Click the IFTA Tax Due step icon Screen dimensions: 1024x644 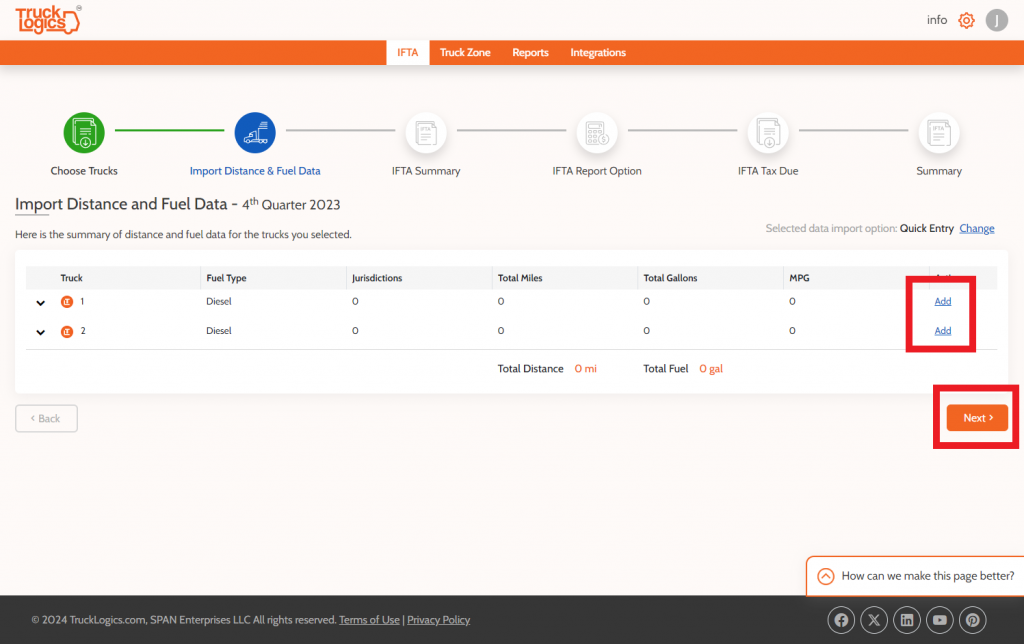click(768, 133)
